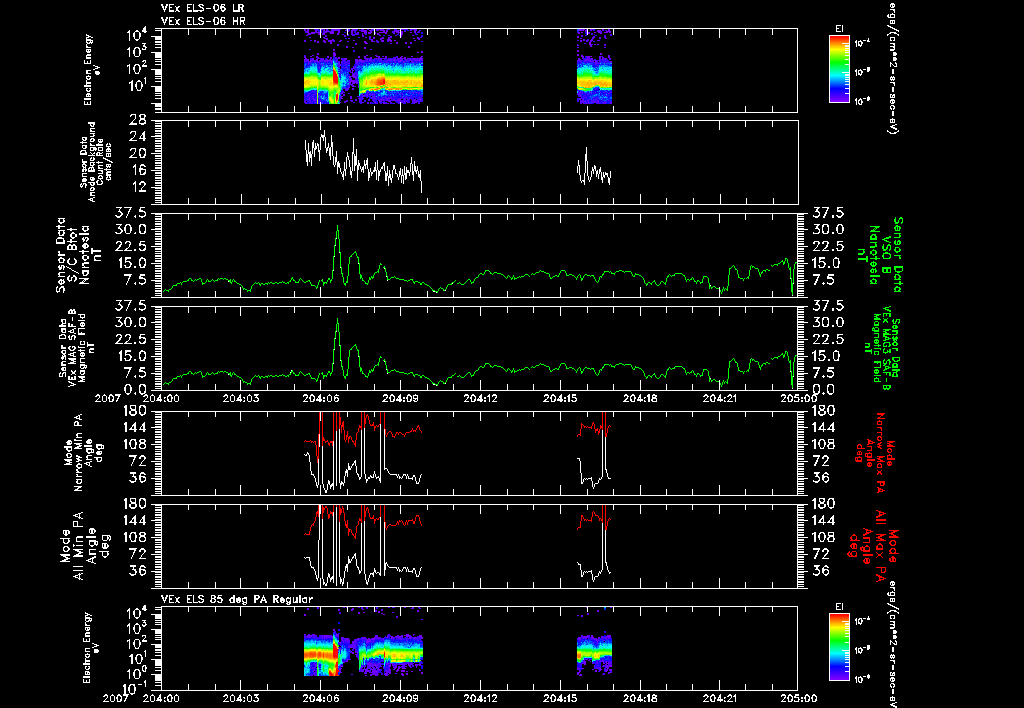Click the white "All Min PA Angle" axis label

[x=86, y=545]
